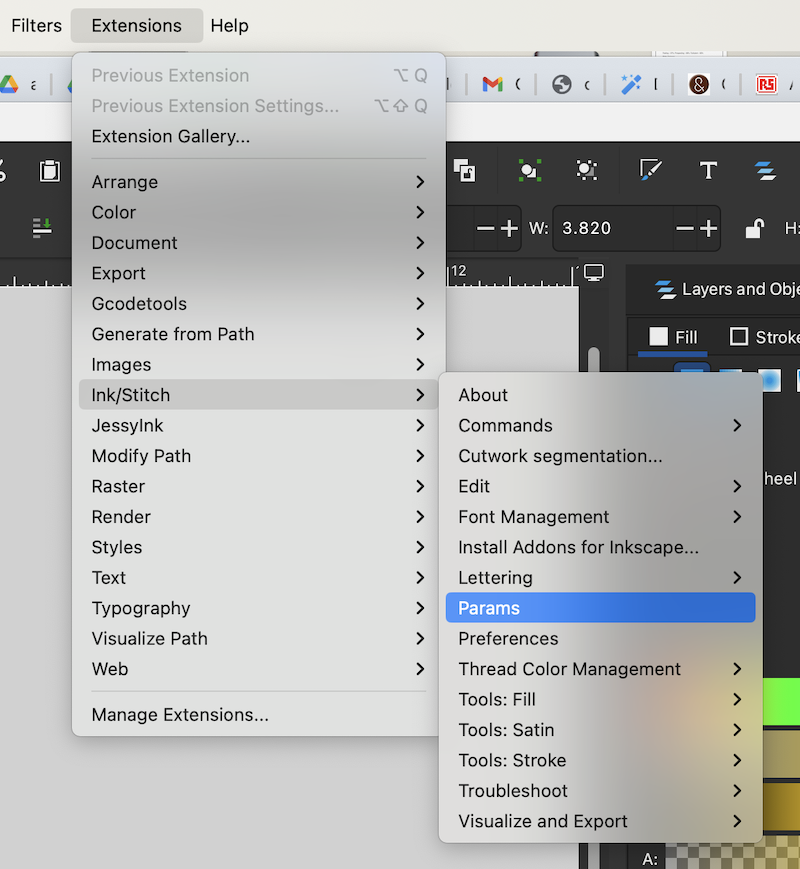Click the red RS bookmark icon
This screenshot has width=800, height=869.
[x=767, y=84]
